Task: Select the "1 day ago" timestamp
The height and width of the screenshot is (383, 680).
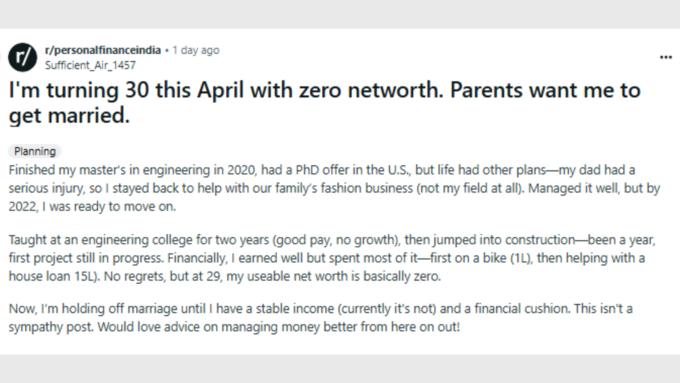Action: pos(196,50)
